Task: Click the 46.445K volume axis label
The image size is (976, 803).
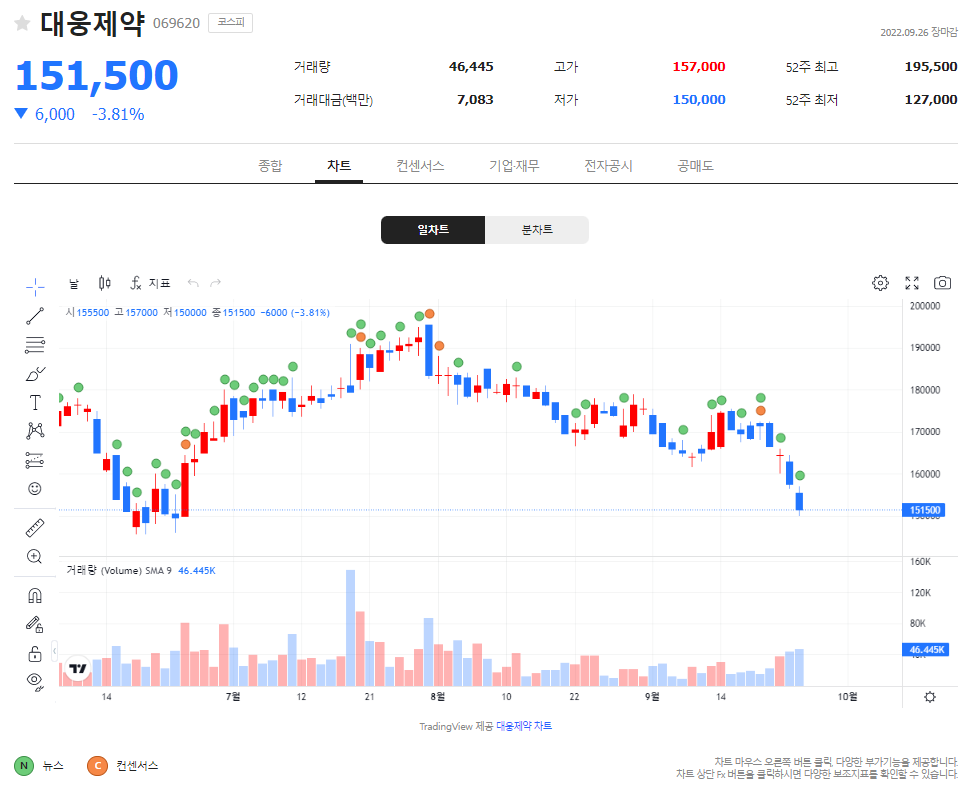Action: [926, 650]
